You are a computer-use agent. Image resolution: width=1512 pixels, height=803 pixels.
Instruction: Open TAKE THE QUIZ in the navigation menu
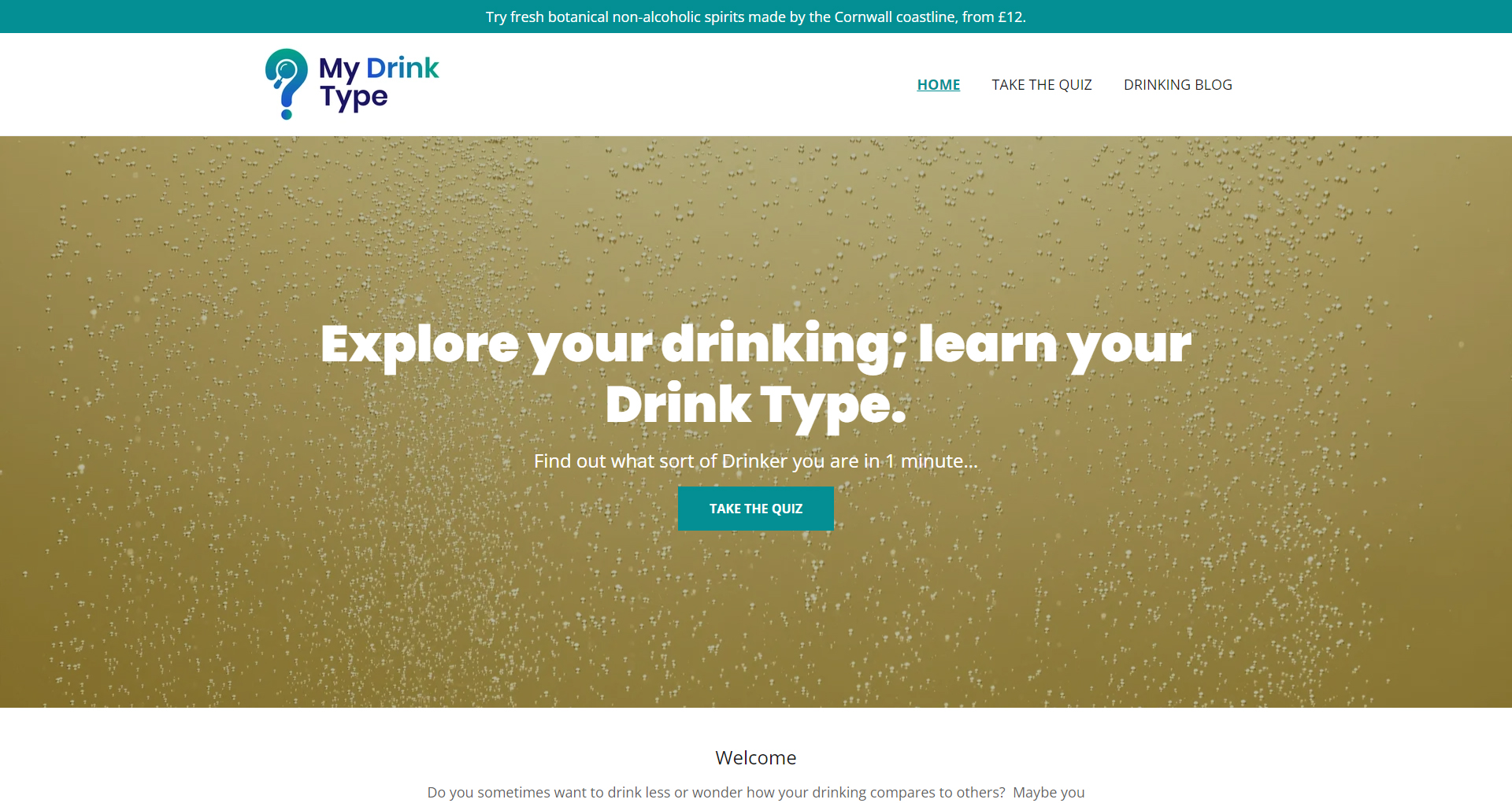[1041, 84]
